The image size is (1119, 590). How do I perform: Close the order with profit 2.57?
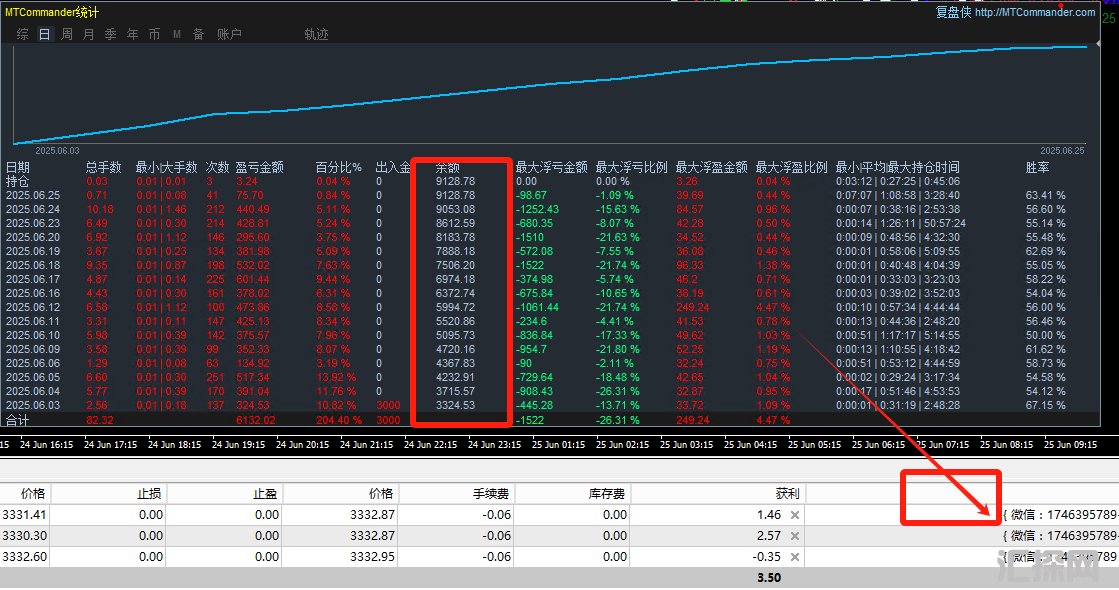point(794,536)
